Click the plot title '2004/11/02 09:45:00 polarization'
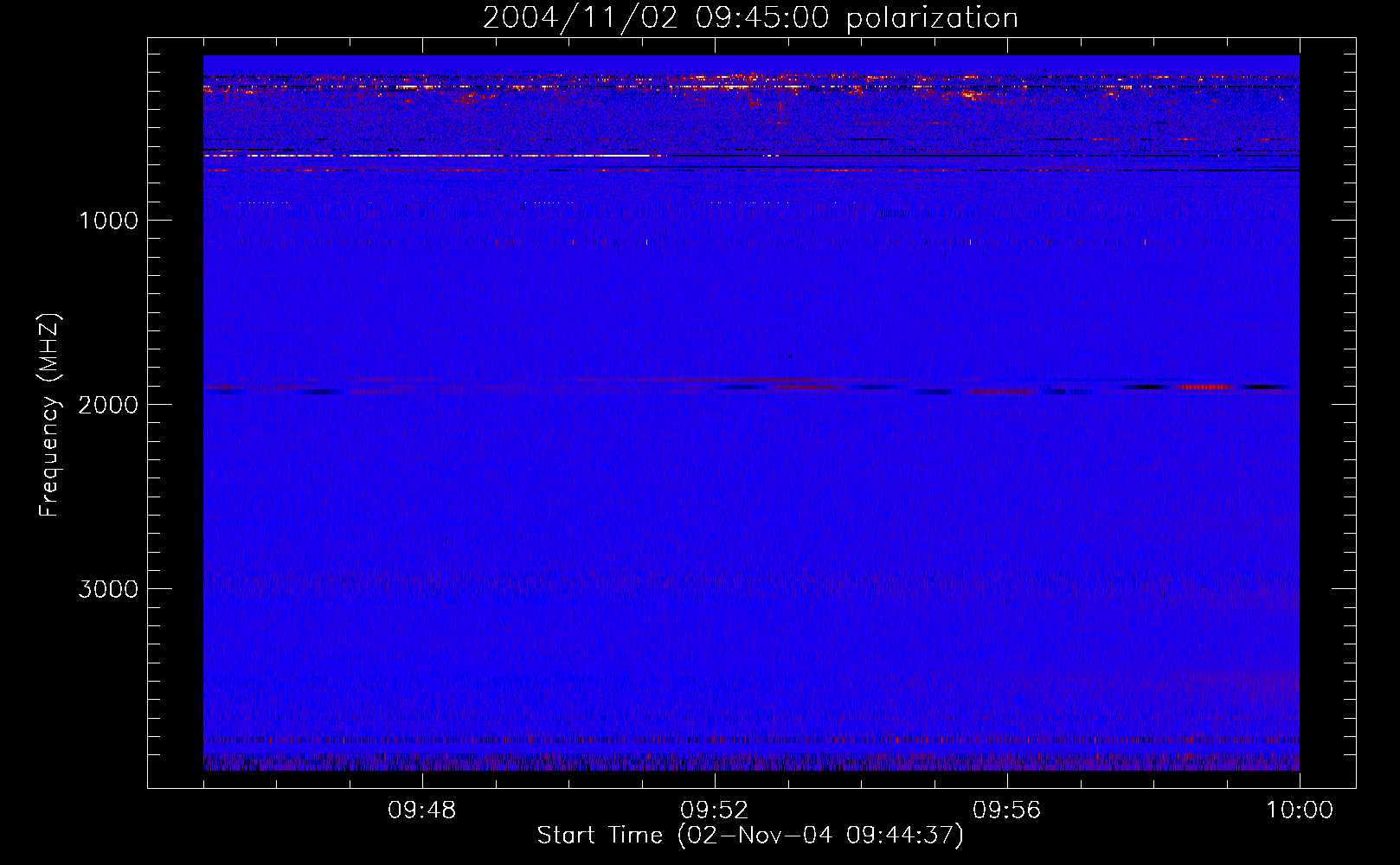This screenshot has width=1400, height=865. click(x=750, y=18)
